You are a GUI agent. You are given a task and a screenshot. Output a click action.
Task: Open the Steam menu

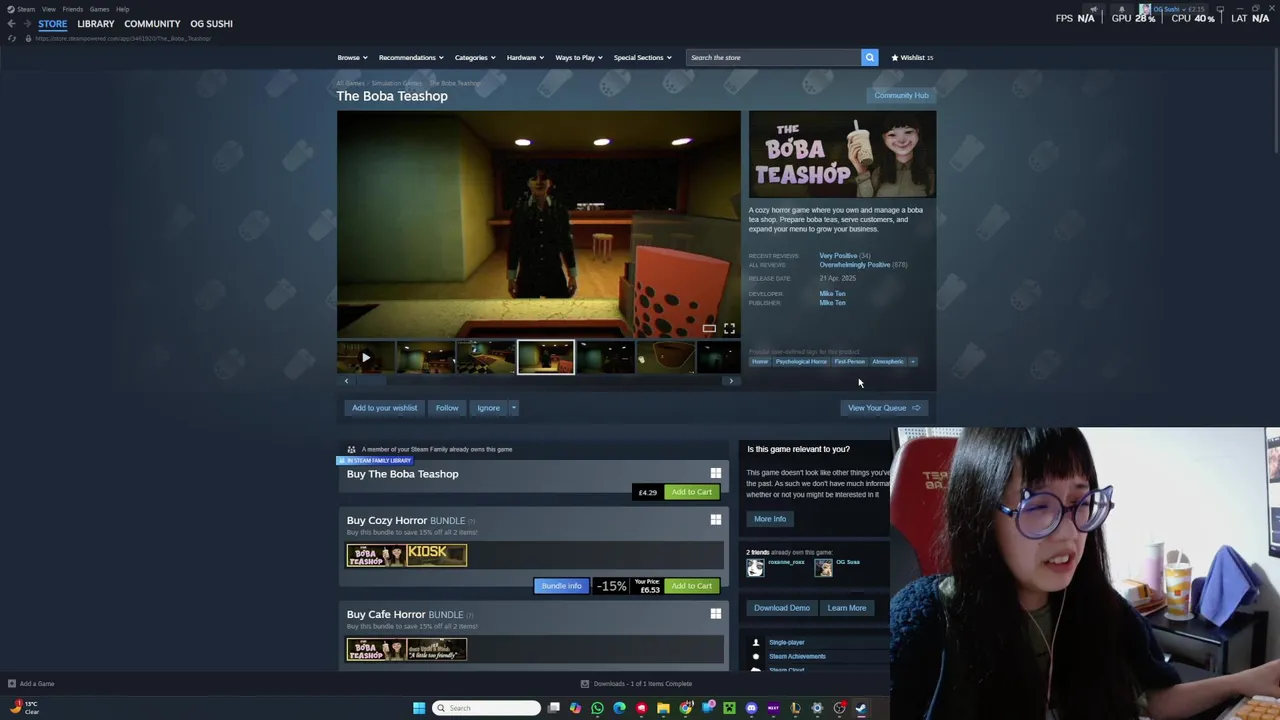coord(21,9)
